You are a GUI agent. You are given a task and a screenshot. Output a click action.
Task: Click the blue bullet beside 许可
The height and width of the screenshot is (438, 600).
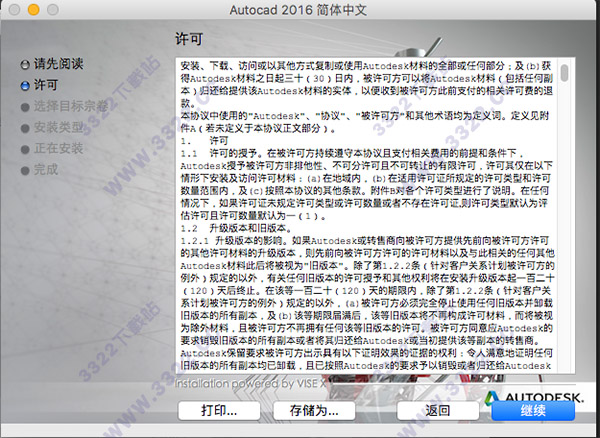pyautogui.click(x=25, y=86)
